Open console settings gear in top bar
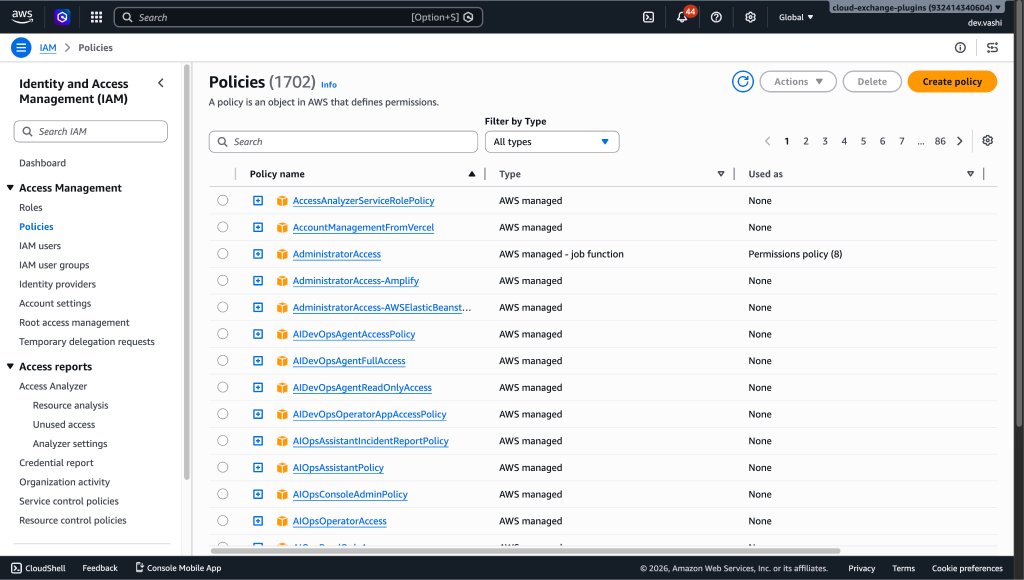Screen dimensions: 1024x580 750,17
